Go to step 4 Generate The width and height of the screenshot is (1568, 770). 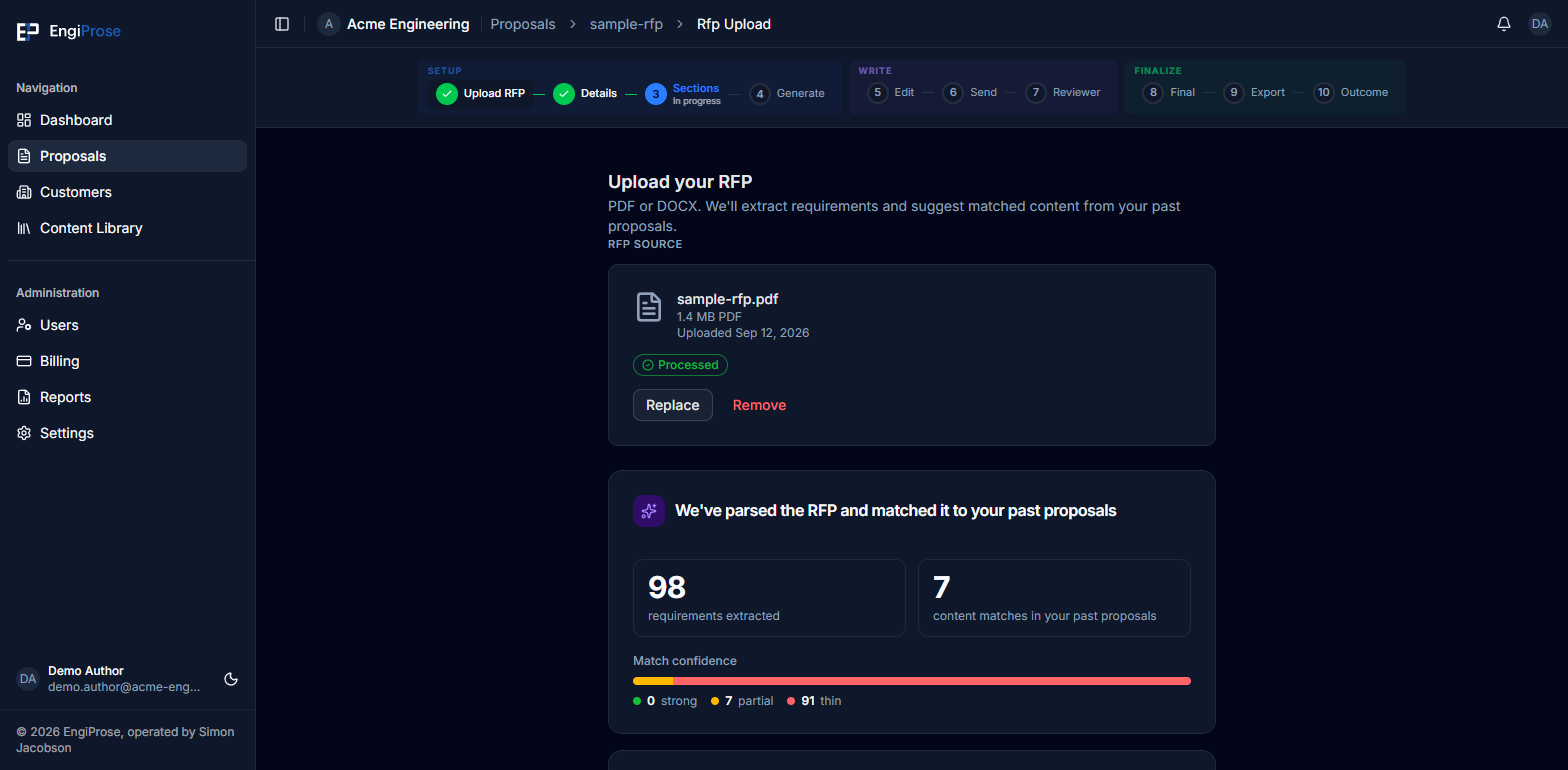788,94
